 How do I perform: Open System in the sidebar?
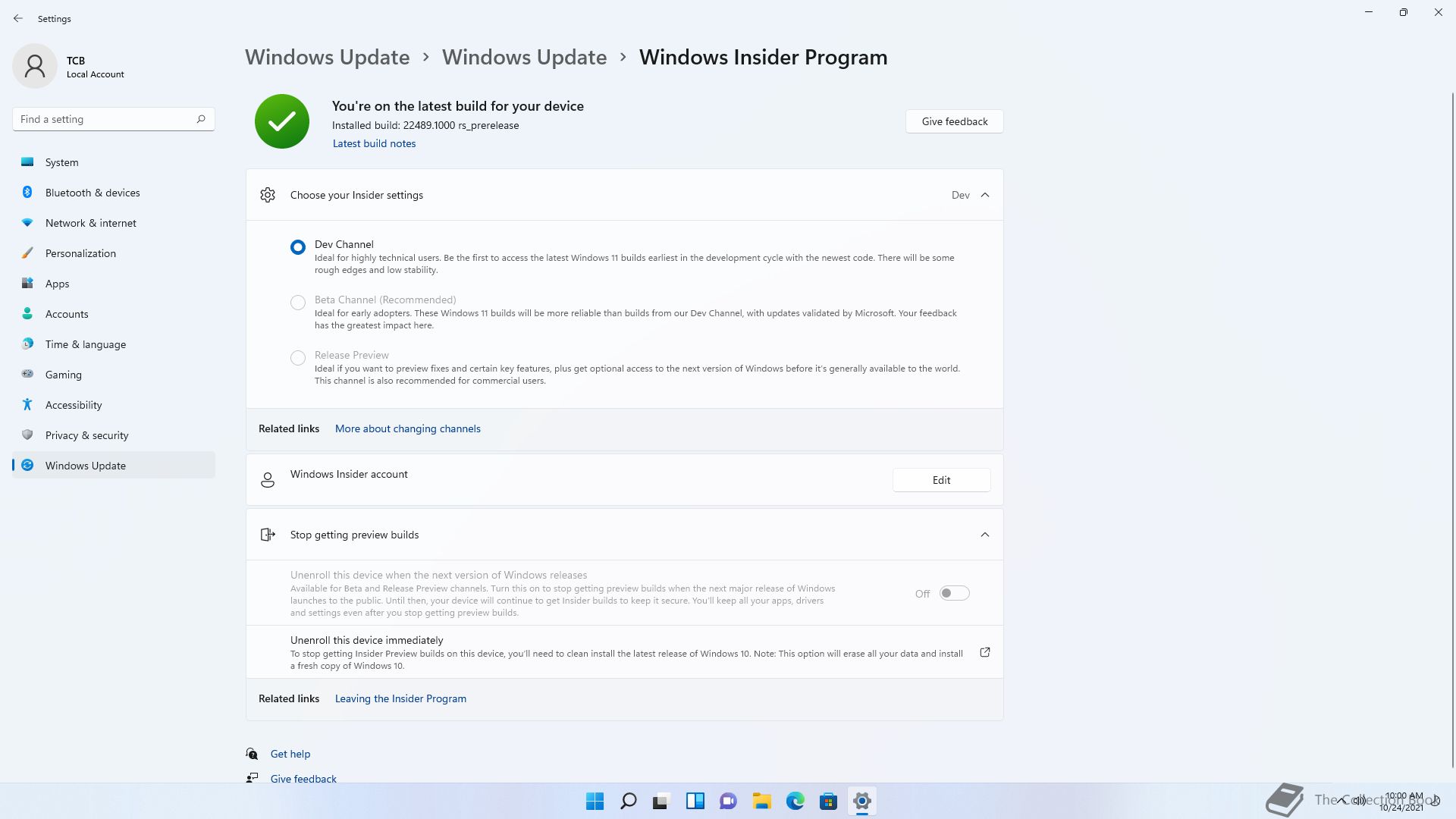point(114,162)
